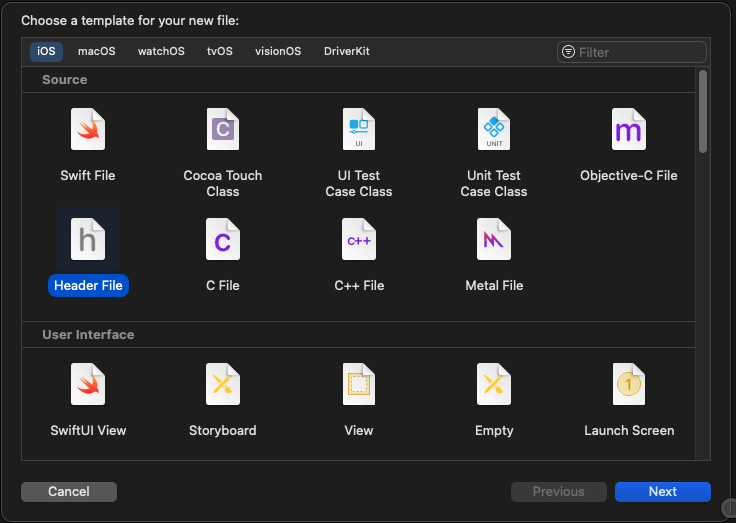Click the 'Objective-C File' label text
This screenshot has width=736, height=523.
629,176
